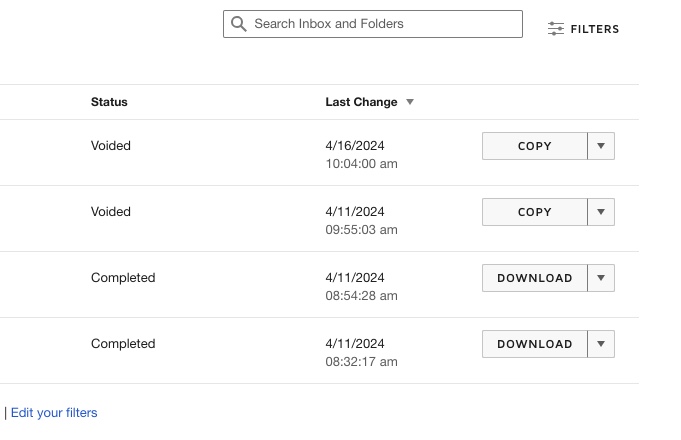Select the Completed status in the 08:32:17 am row
The width and height of the screenshot is (681, 440).
123,344
